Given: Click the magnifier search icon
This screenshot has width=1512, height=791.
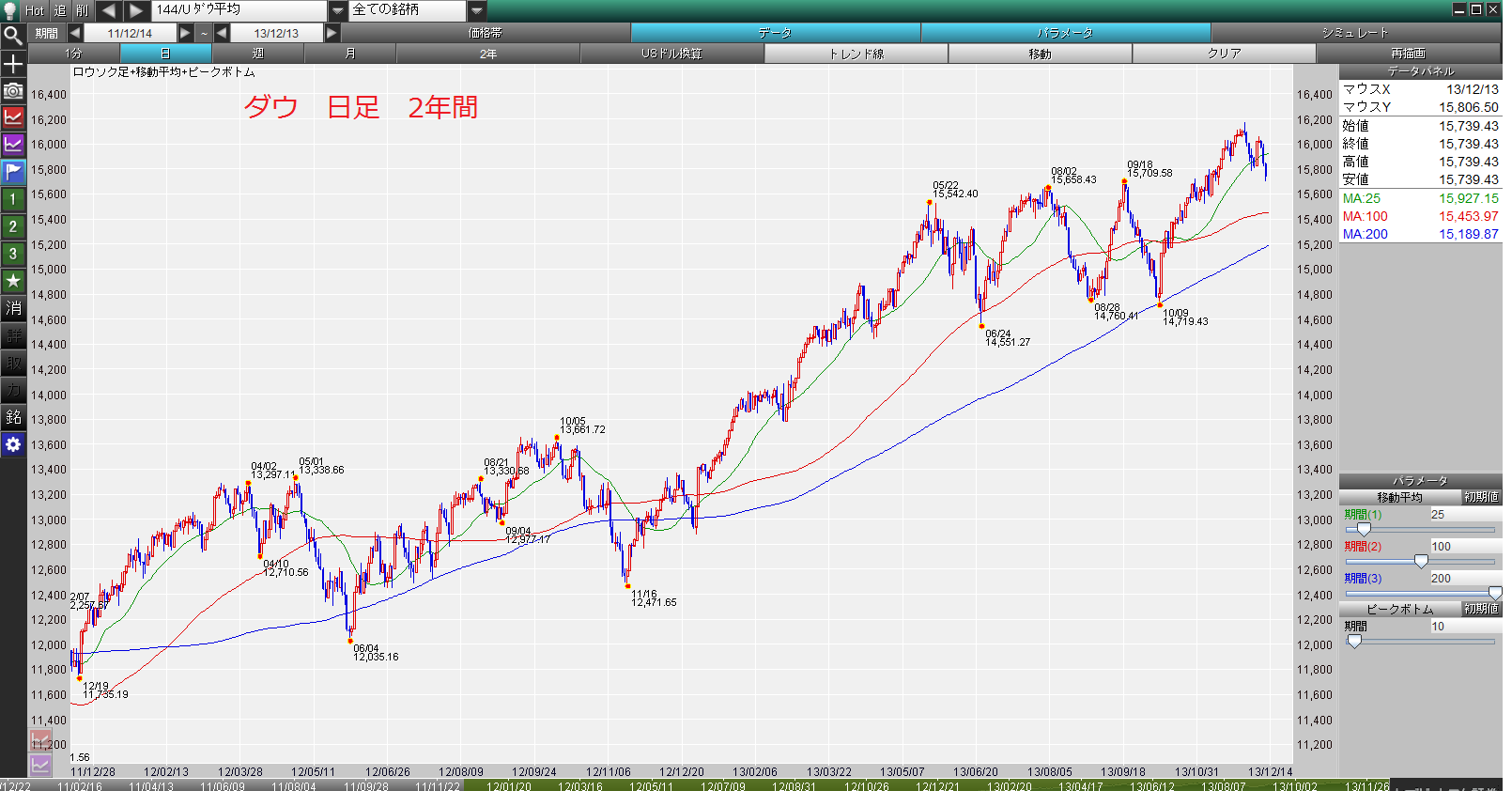Looking at the screenshot, I should pyautogui.click(x=13, y=36).
